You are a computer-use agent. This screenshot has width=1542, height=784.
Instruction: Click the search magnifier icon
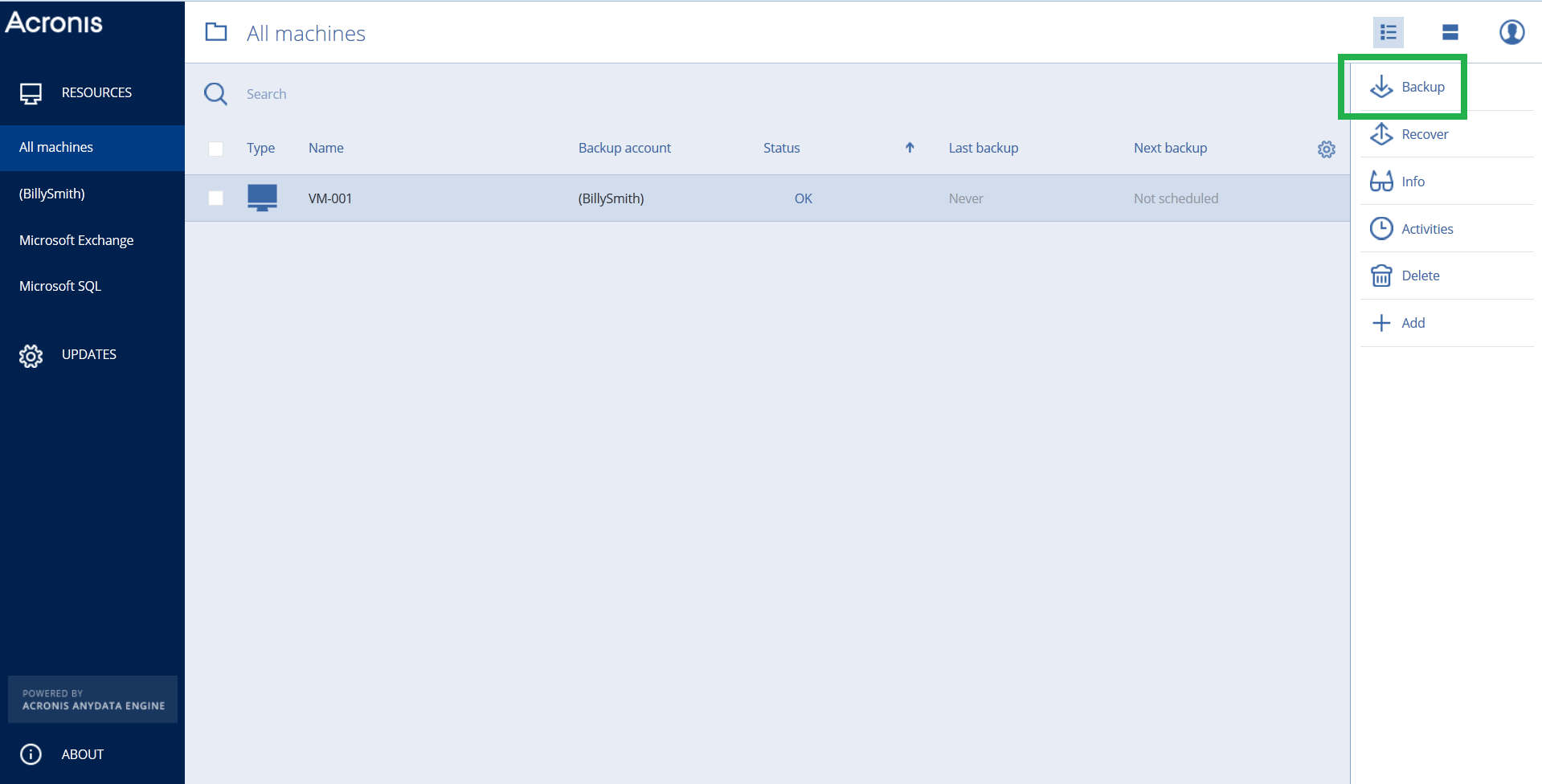point(215,94)
